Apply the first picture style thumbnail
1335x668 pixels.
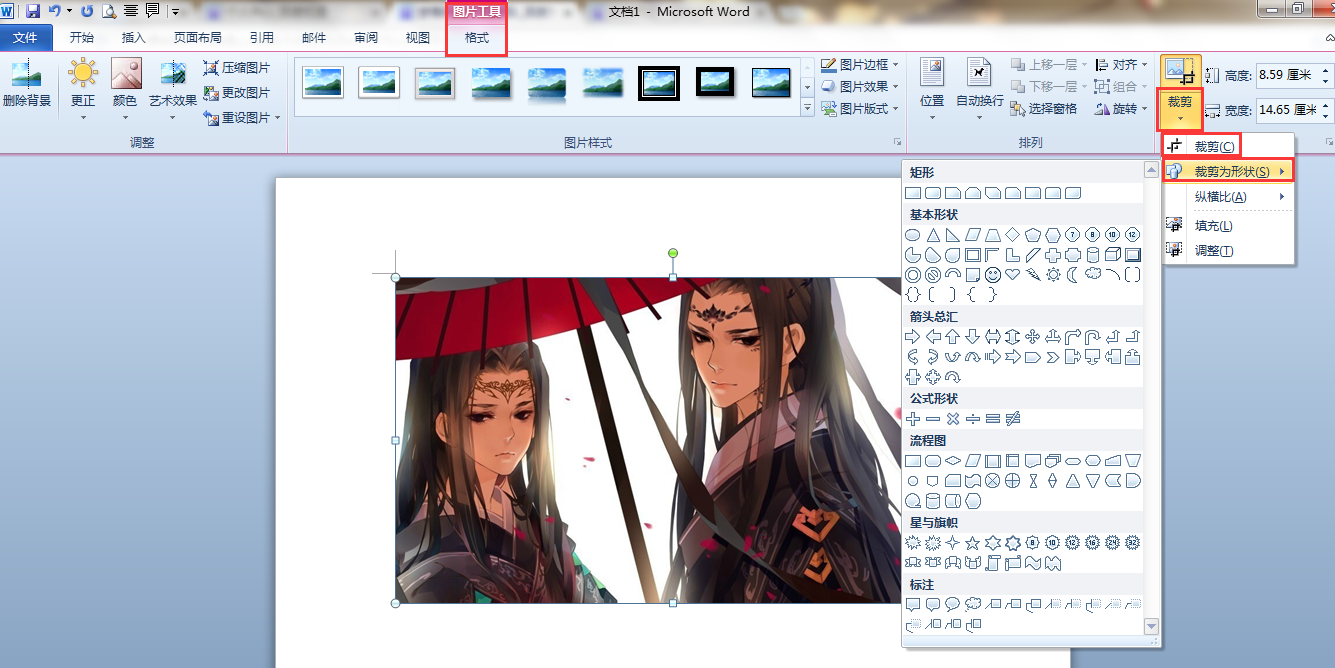point(323,83)
